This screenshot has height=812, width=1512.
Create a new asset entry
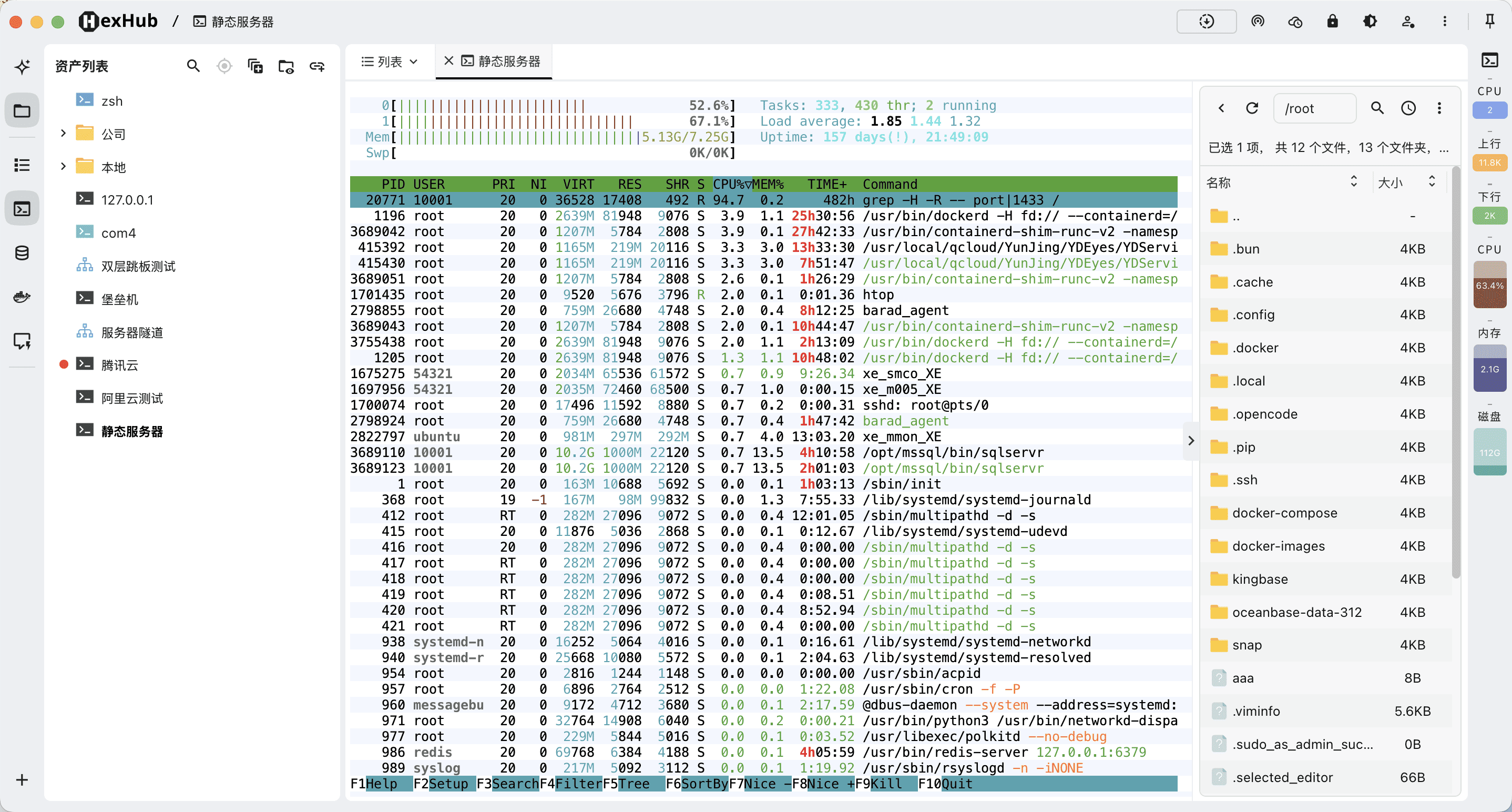coord(256,66)
